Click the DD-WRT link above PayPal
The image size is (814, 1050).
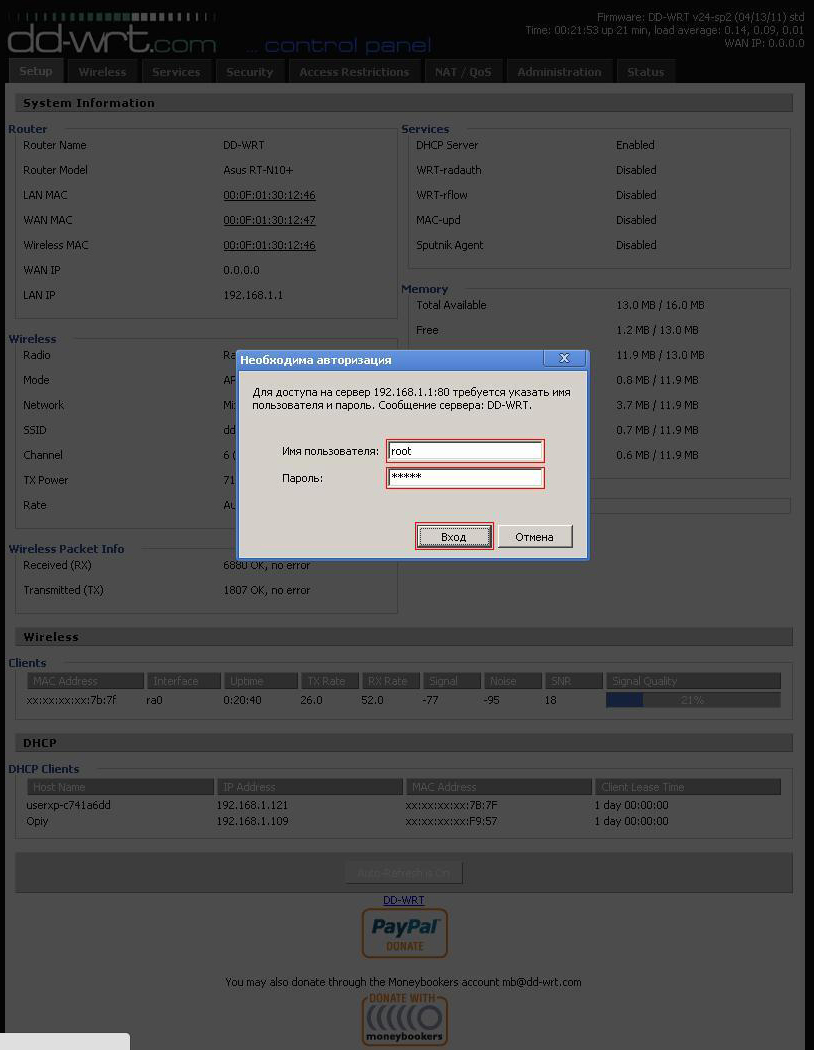[404, 900]
